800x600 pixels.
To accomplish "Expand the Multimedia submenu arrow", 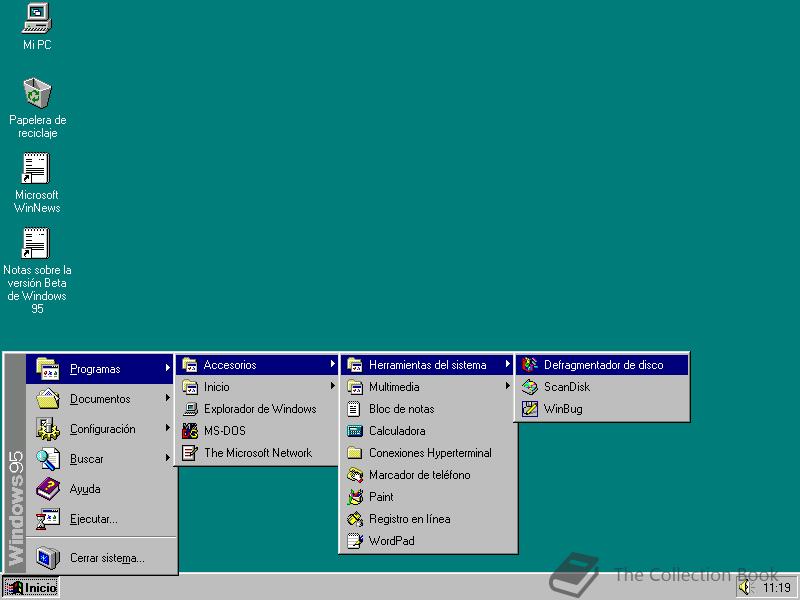I will pos(508,386).
